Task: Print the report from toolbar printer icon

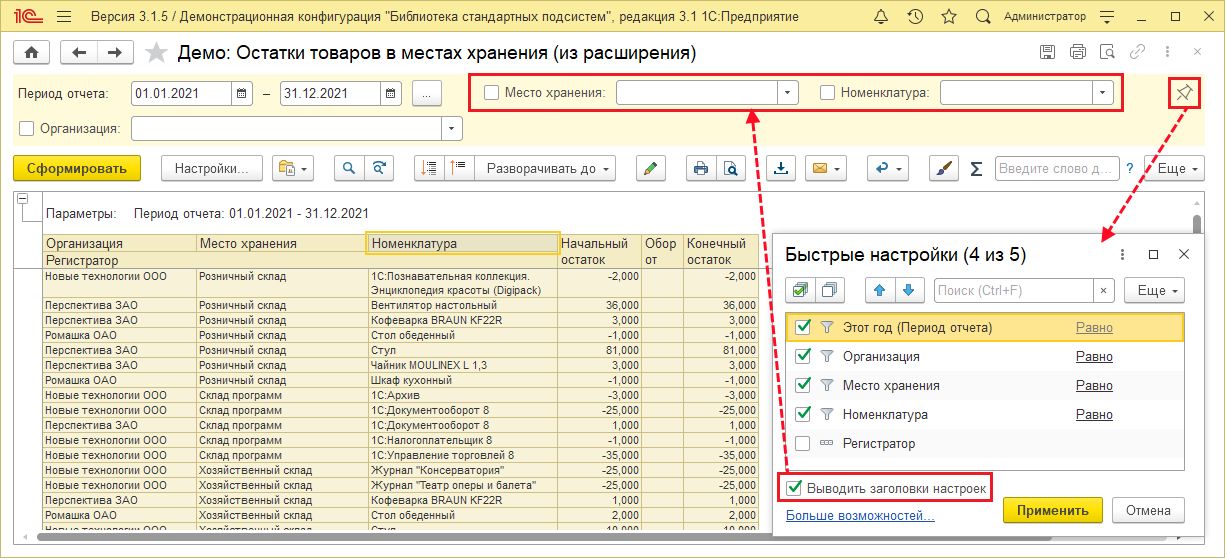Action: click(x=701, y=168)
